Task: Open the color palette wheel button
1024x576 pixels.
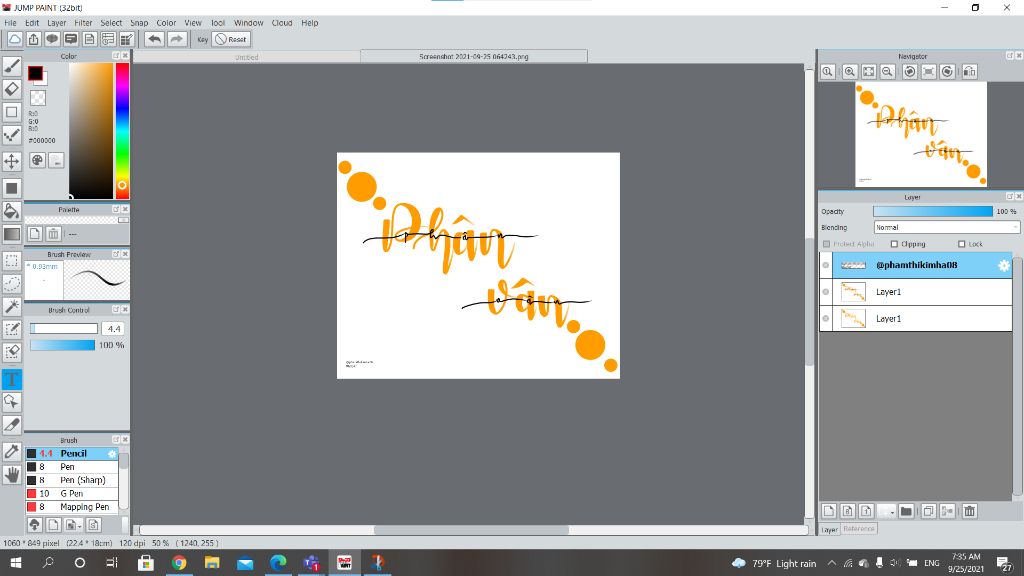Action: click(37, 160)
